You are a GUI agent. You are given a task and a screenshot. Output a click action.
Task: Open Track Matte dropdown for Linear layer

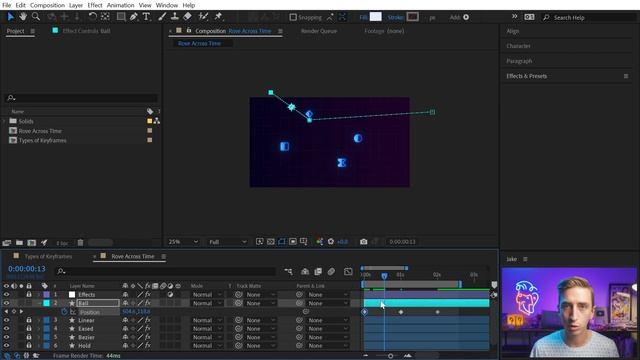coord(259,320)
